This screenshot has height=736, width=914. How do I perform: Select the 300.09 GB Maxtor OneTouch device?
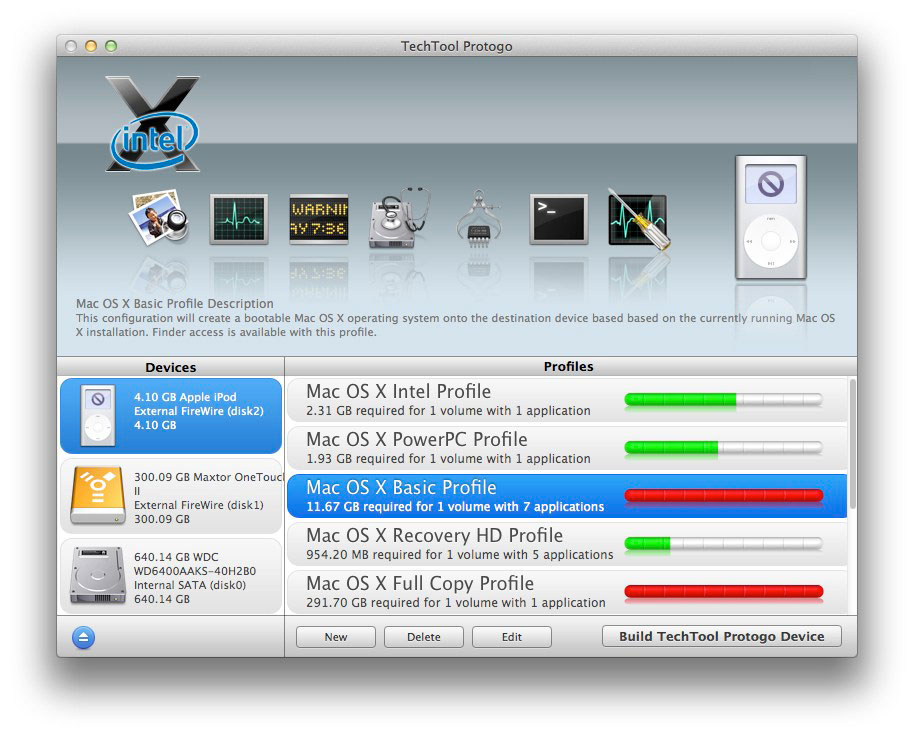(x=170, y=495)
